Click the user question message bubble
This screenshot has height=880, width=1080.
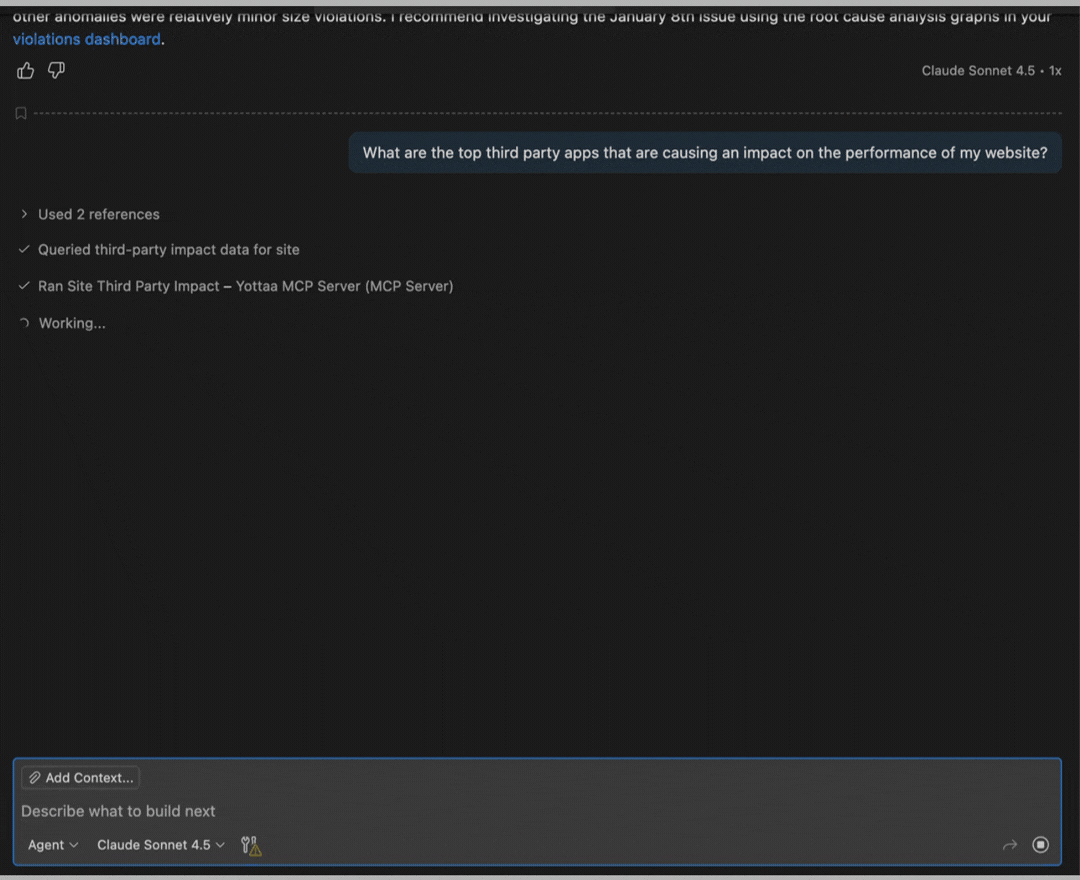pyautogui.click(x=704, y=153)
